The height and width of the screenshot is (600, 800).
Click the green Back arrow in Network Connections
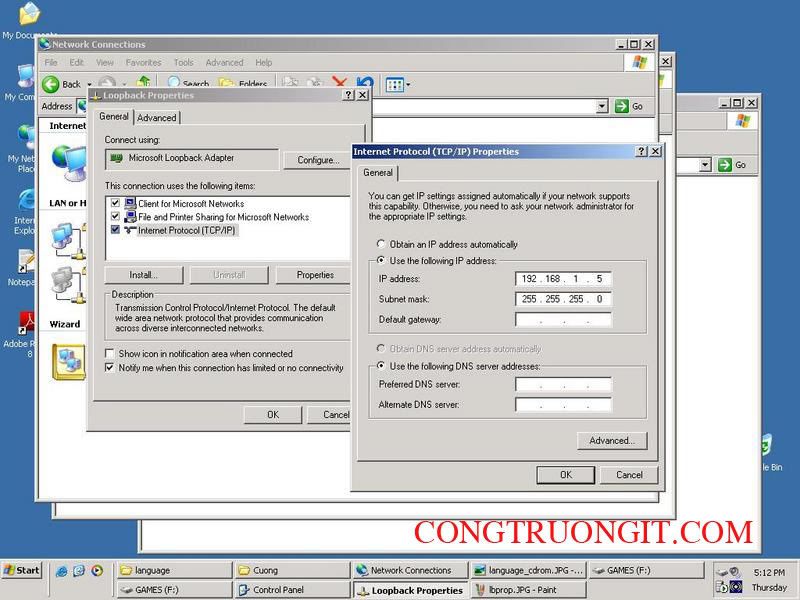coord(51,84)
